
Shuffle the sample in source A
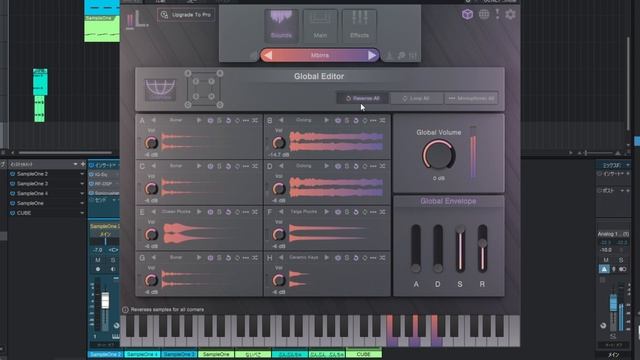tap(255, 120)
